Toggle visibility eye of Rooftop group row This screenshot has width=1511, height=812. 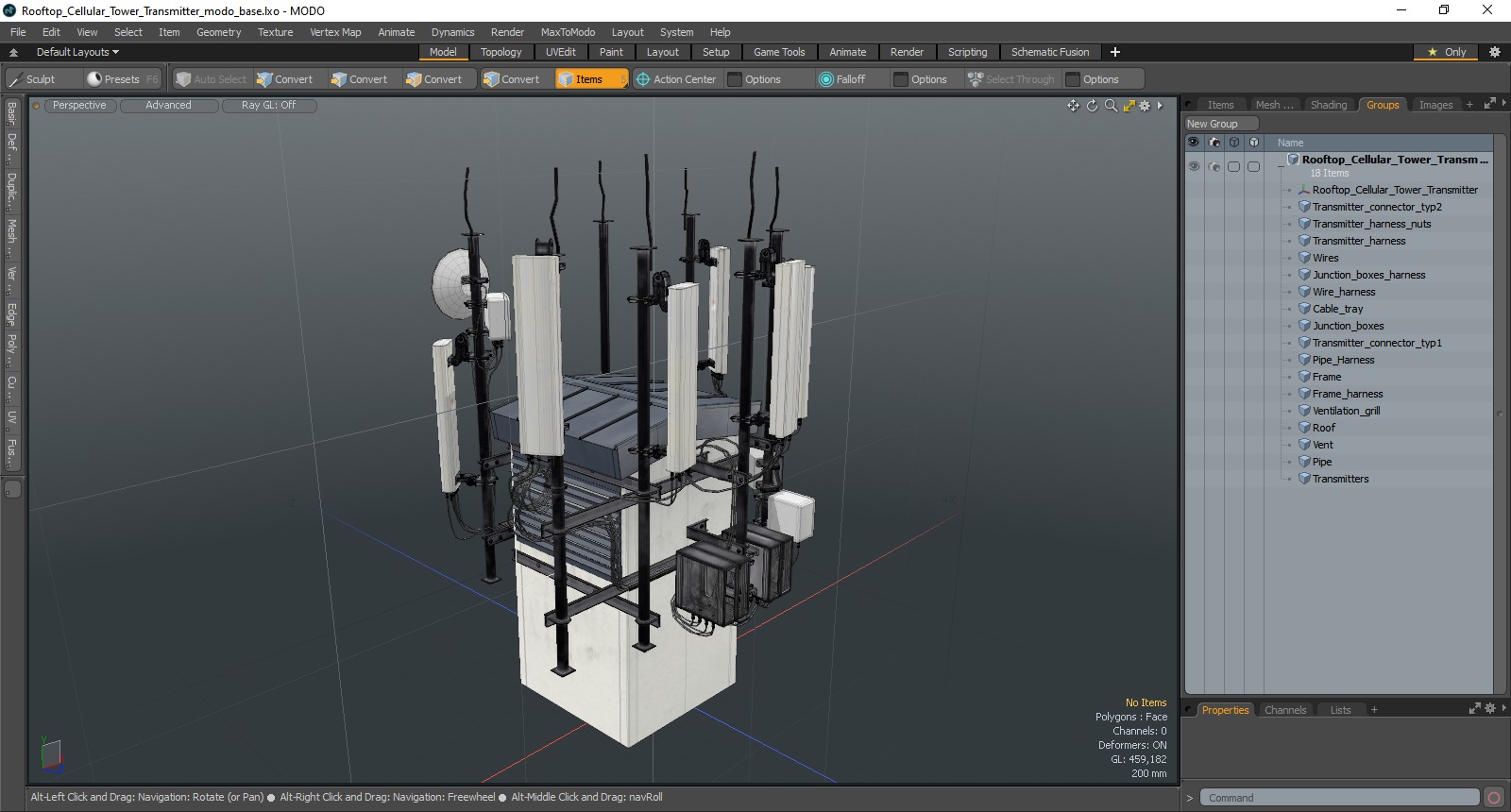(x=1194, y=166)
